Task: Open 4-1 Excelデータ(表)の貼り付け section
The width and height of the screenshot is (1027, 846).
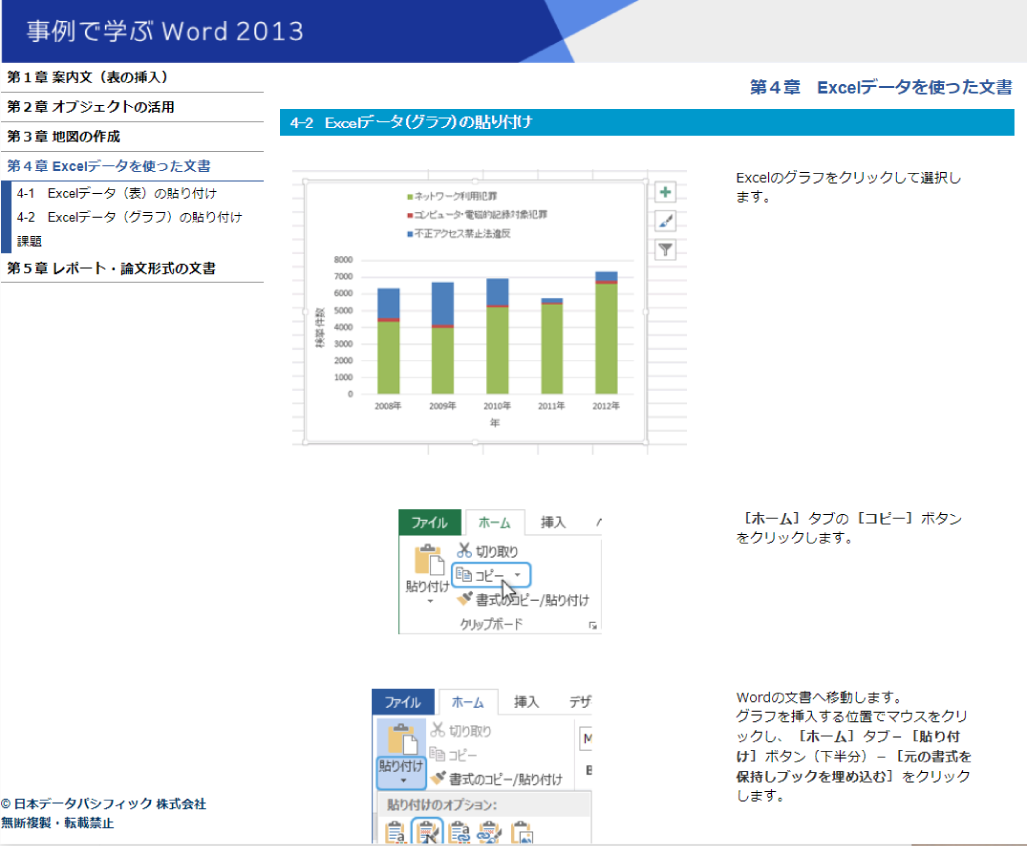Action: [117, 193]
